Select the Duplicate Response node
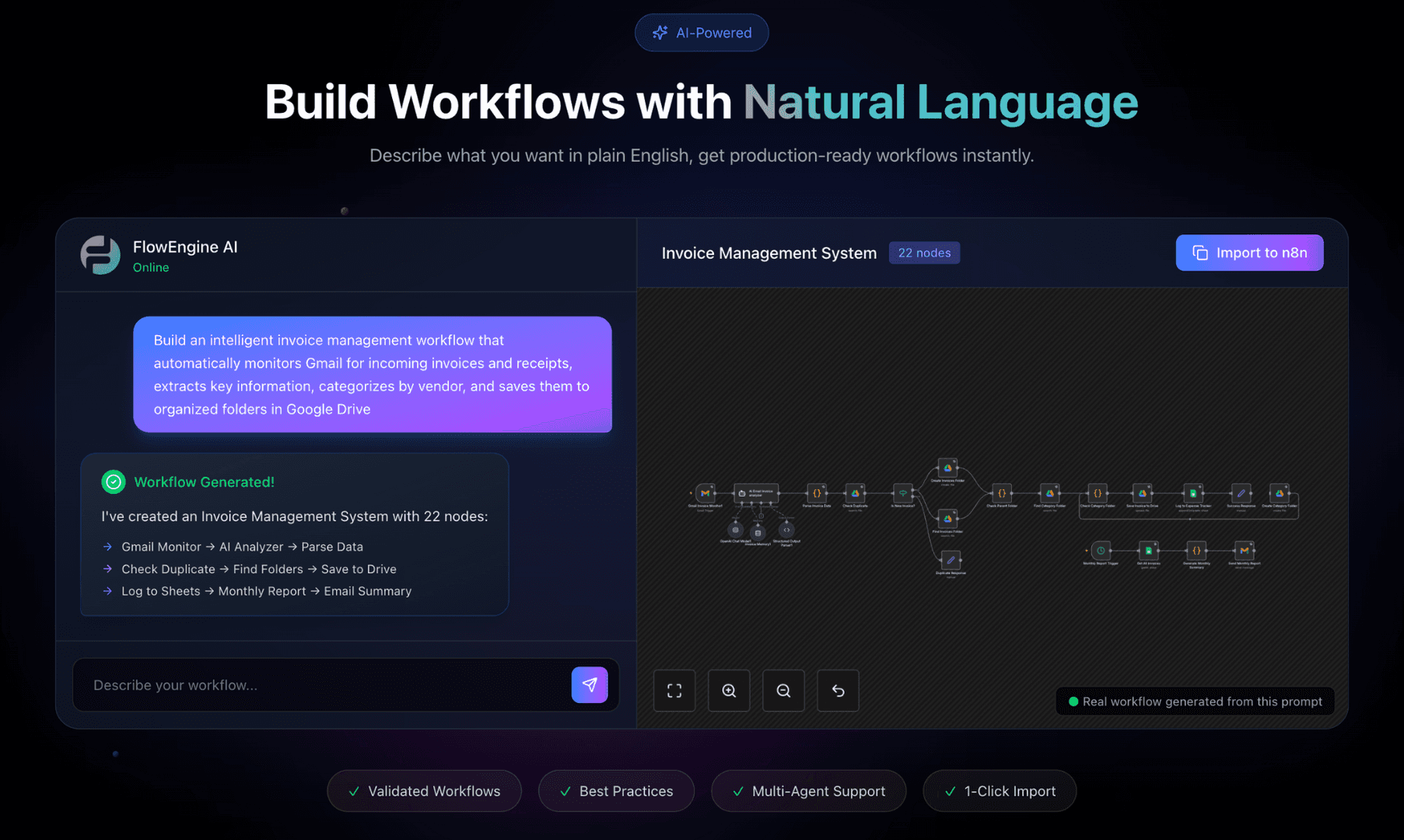The image size is (1404, 840). (950, 560)
